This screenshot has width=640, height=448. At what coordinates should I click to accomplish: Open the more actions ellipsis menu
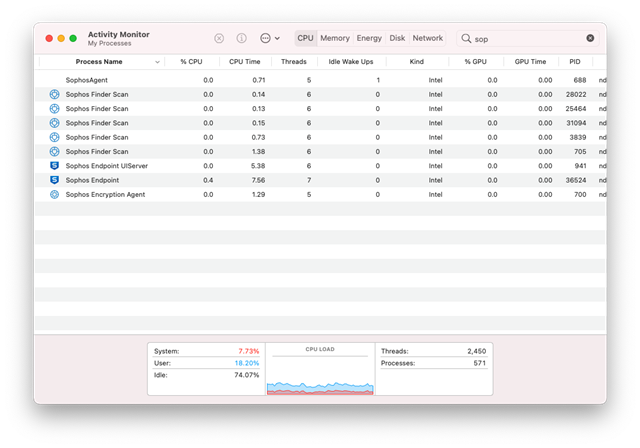tap(270, 38)
